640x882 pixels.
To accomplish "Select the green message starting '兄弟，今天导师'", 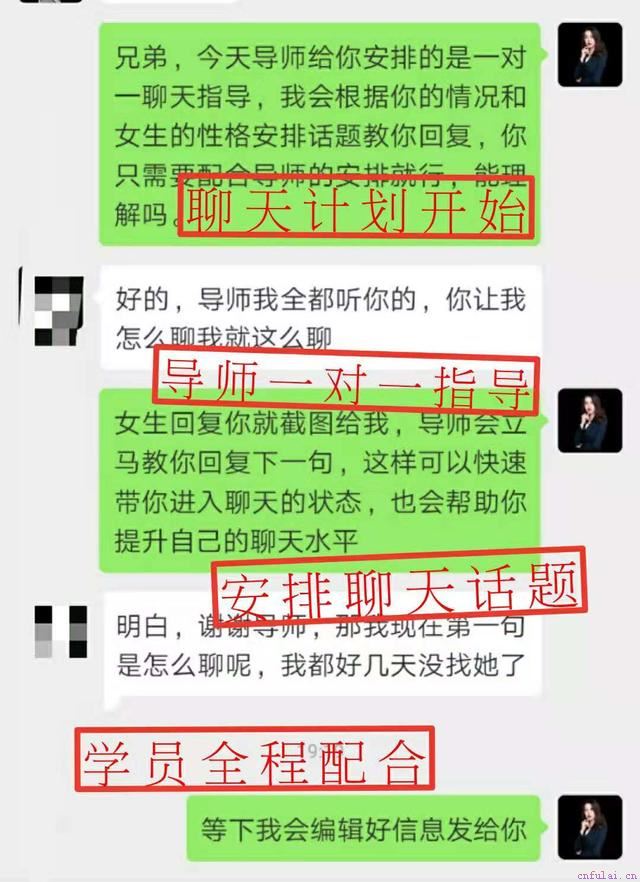I will [320, 134].
